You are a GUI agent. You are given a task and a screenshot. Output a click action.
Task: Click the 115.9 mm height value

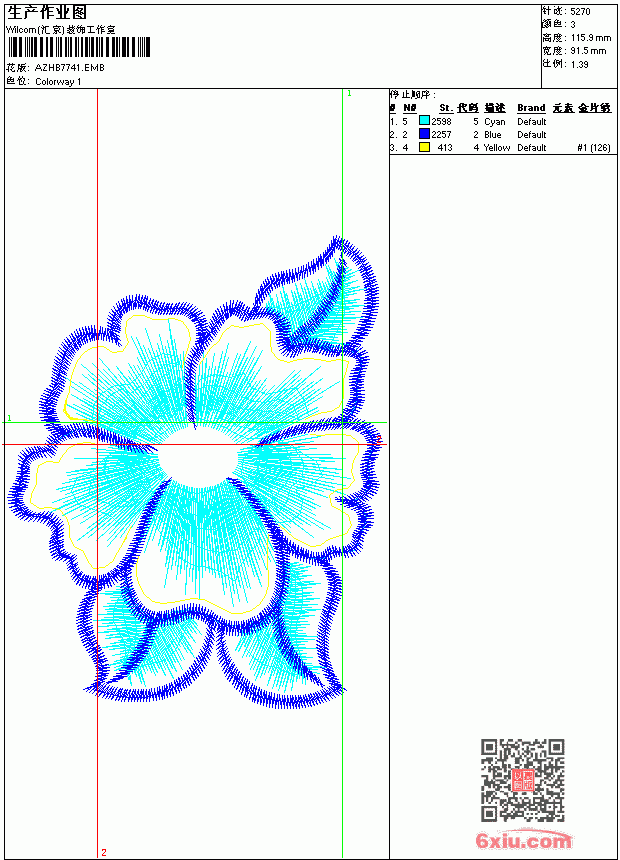[x=591, y=38]
